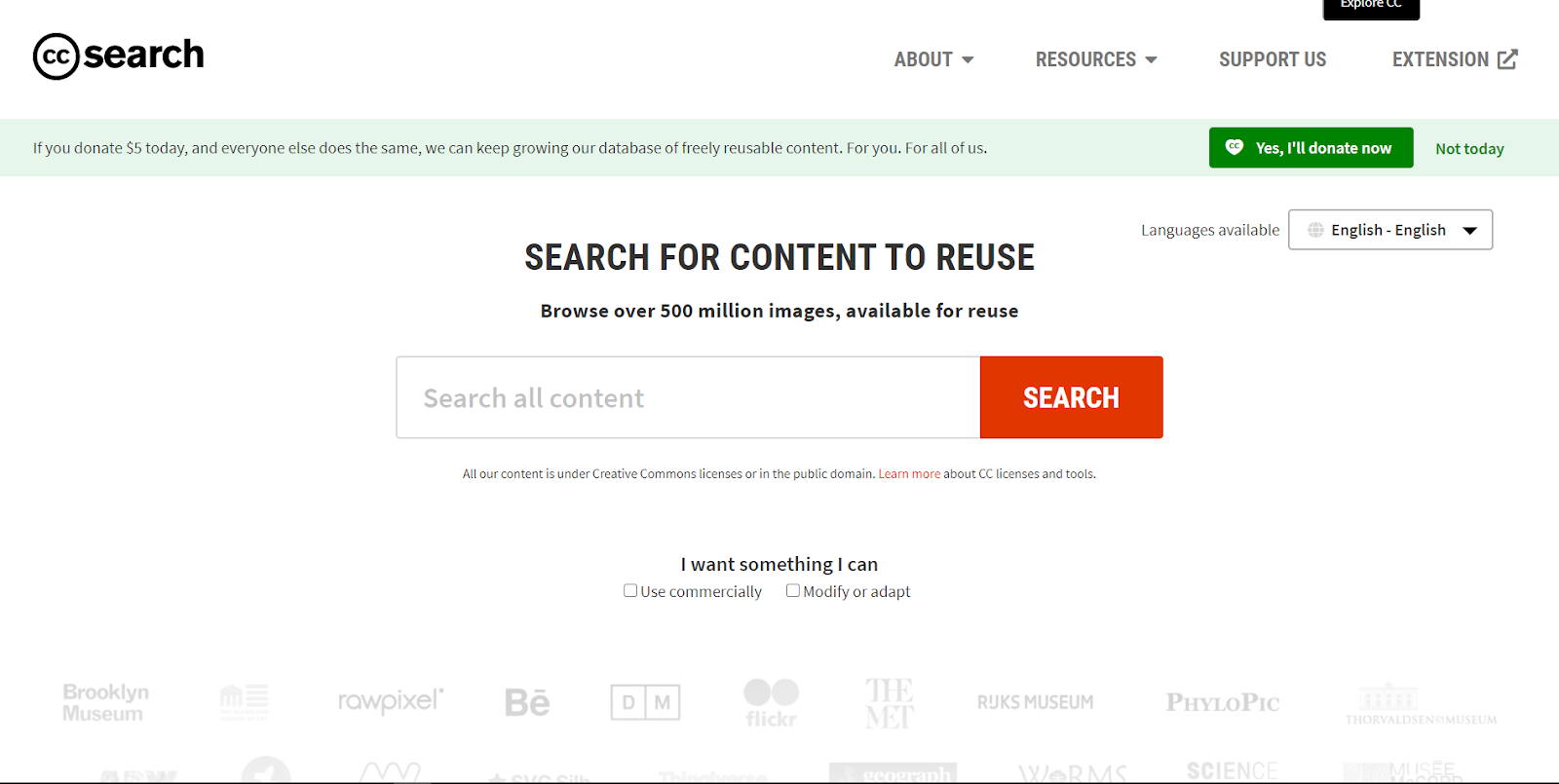Expand the About dropdown menu
This screenshot has height=784, width=1559.
[x=933, y=59]
